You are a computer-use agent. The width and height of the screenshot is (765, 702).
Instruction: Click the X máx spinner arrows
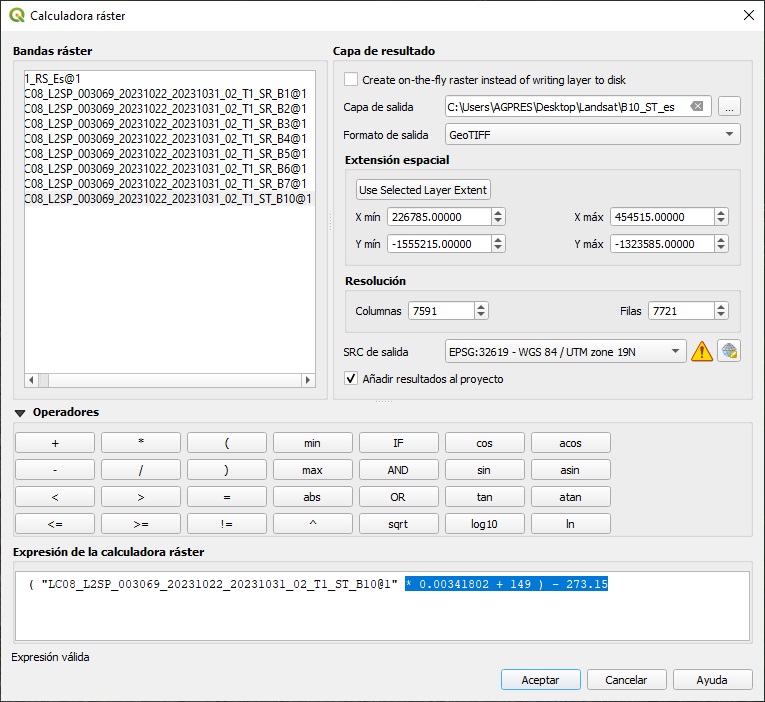(721, 217)
